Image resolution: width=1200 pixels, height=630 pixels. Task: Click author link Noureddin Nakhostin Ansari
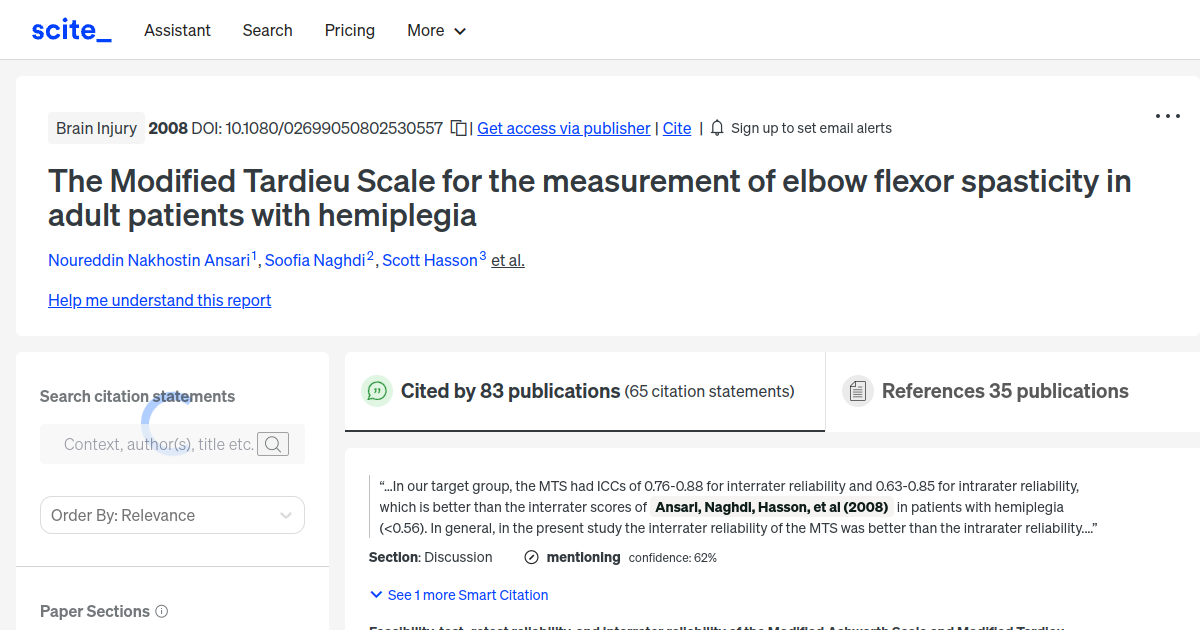(150, 260)
